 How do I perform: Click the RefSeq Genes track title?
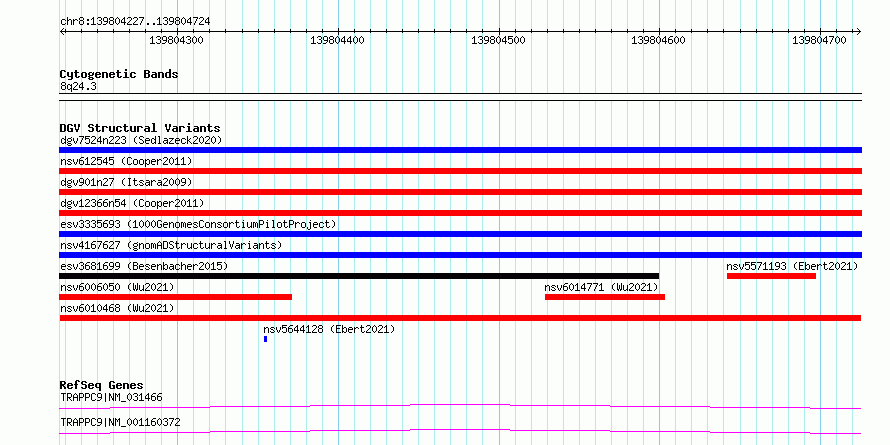tap(102, 385)
